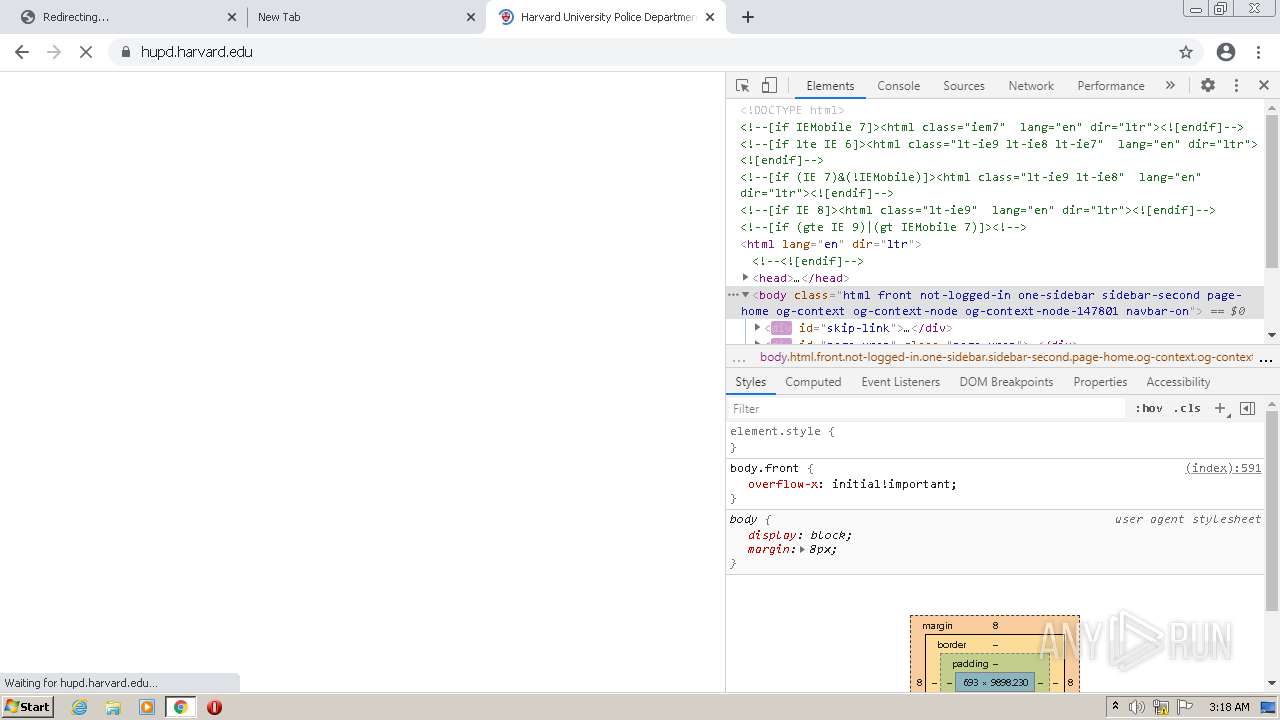Close the New Tab tab
Screen dimensions: 1280x720
click(471, 17)
